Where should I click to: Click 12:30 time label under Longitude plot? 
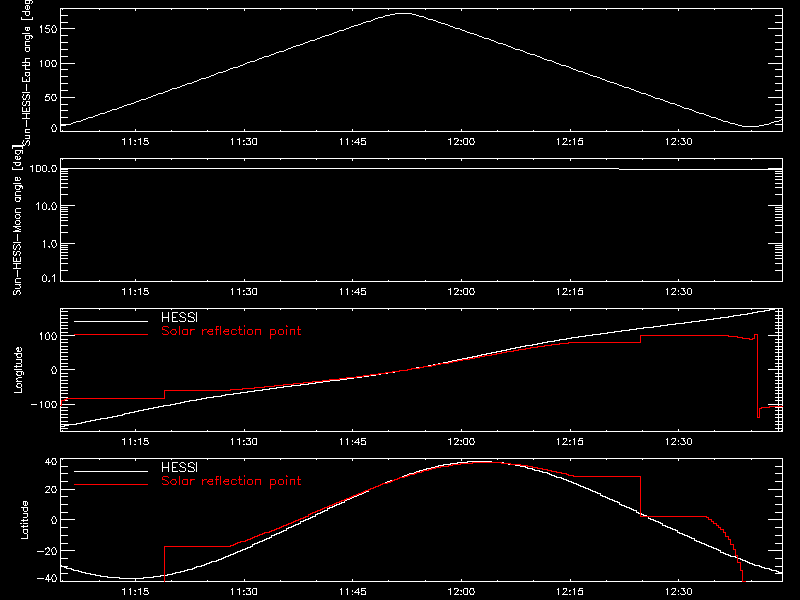(x=679, y=441)
